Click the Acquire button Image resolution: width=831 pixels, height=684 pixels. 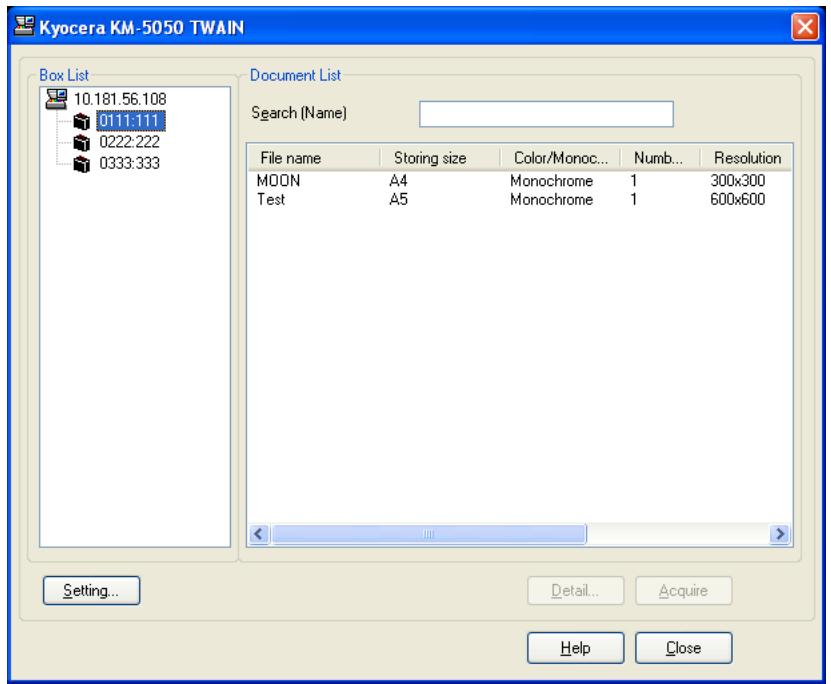point(684,590)
